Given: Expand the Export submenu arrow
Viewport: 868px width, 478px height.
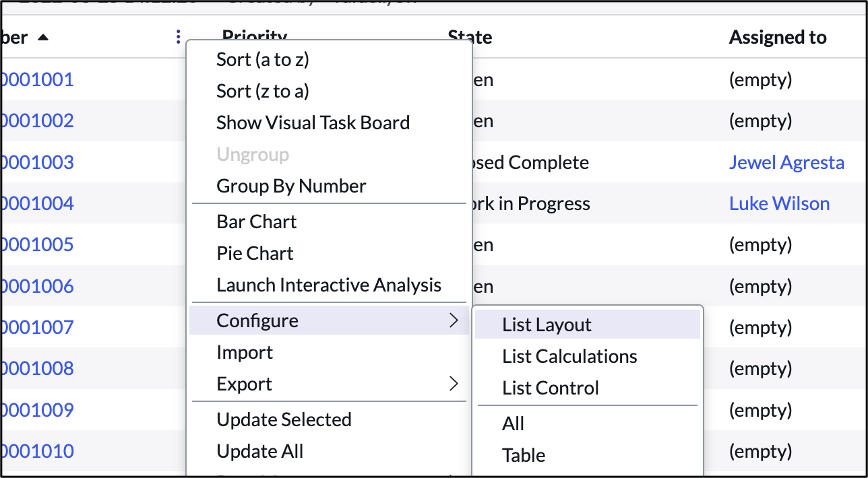Looking at the screenshot, I should click(x=453, y=384).
